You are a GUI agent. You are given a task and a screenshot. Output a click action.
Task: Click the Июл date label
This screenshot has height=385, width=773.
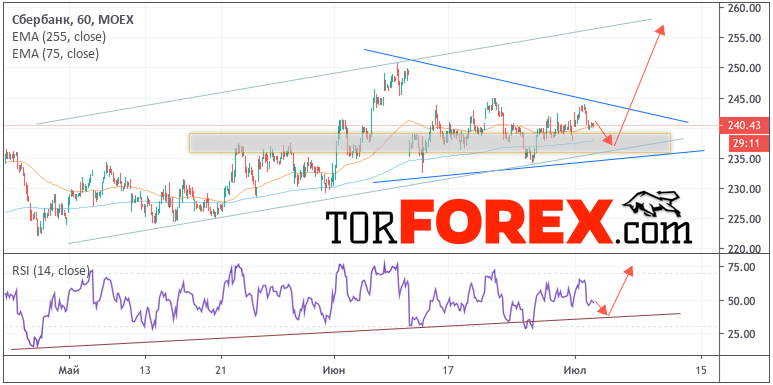tap(575, 370)
